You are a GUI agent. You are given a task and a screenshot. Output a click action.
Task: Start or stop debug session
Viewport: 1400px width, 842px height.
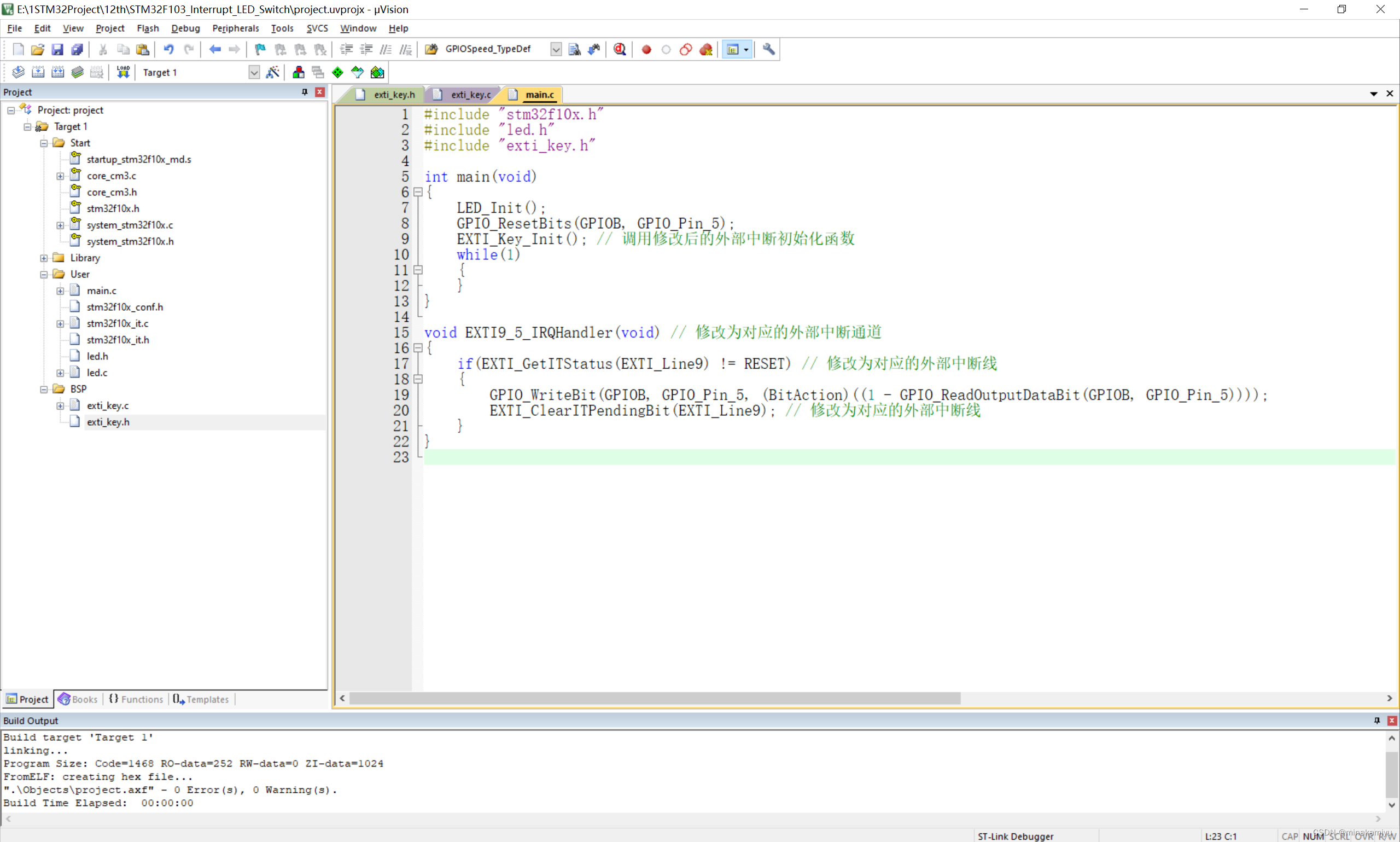(620, 49)
